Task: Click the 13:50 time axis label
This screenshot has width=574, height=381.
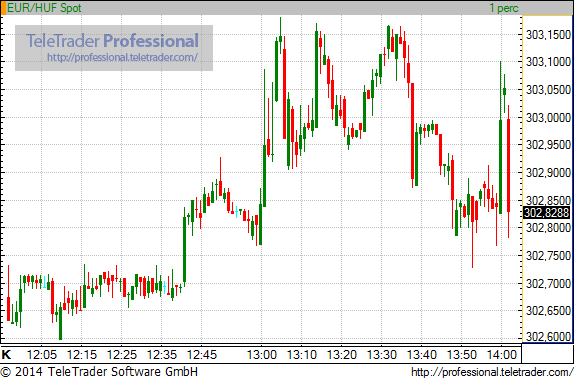Action: (x=462, y=355)
